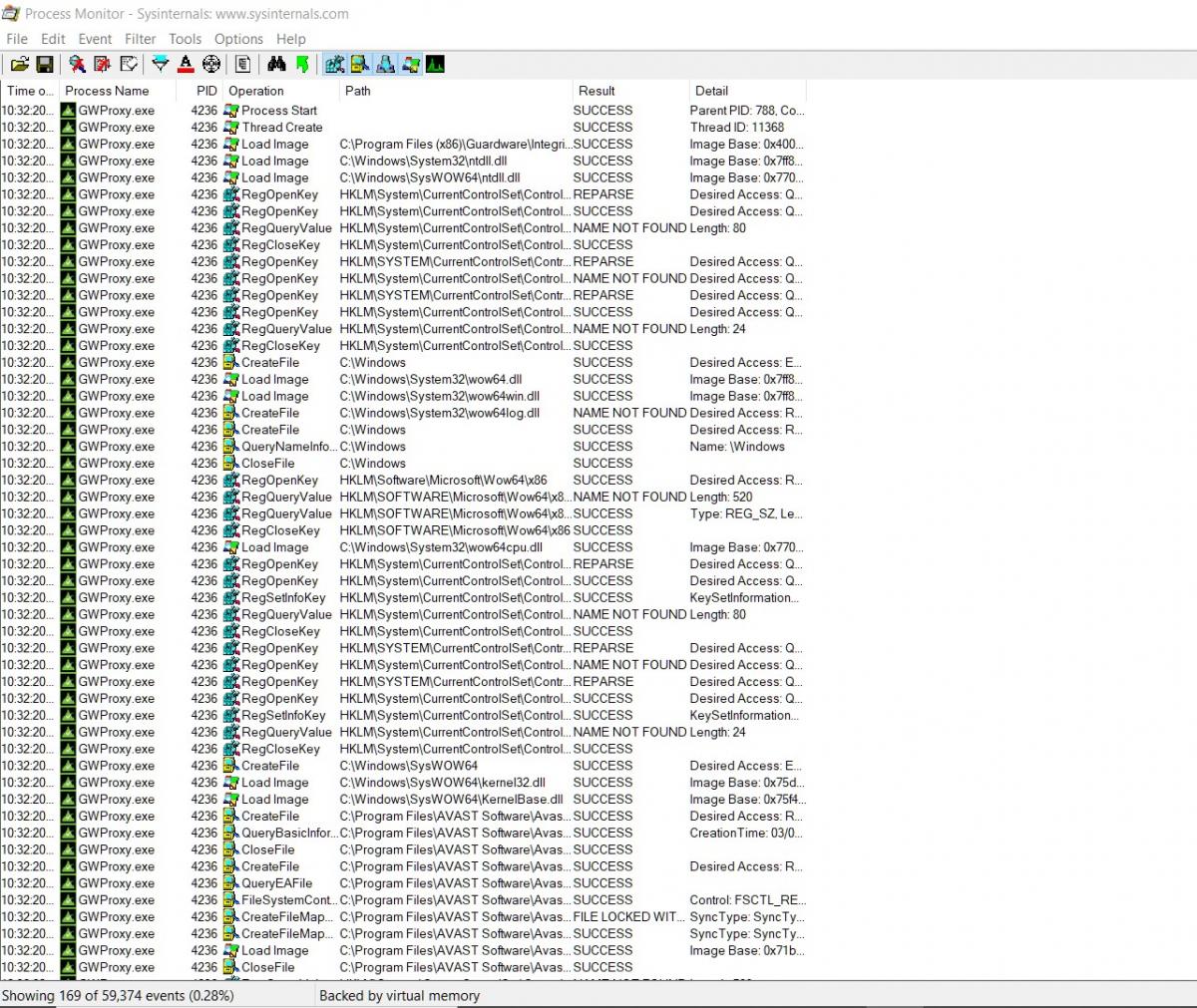
Task: Click the Type: REG_SZ detail cell
Action: coord(746,513)
